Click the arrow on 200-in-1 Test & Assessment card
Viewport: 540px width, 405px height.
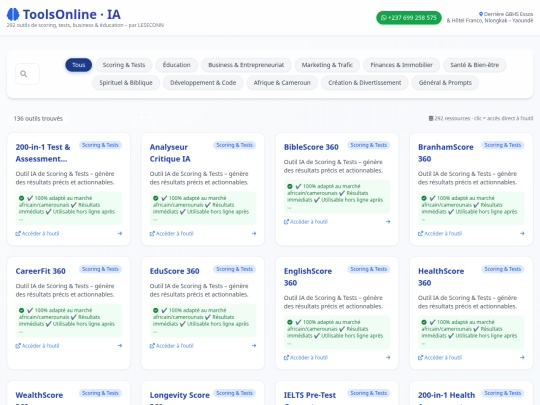[120, 233]
